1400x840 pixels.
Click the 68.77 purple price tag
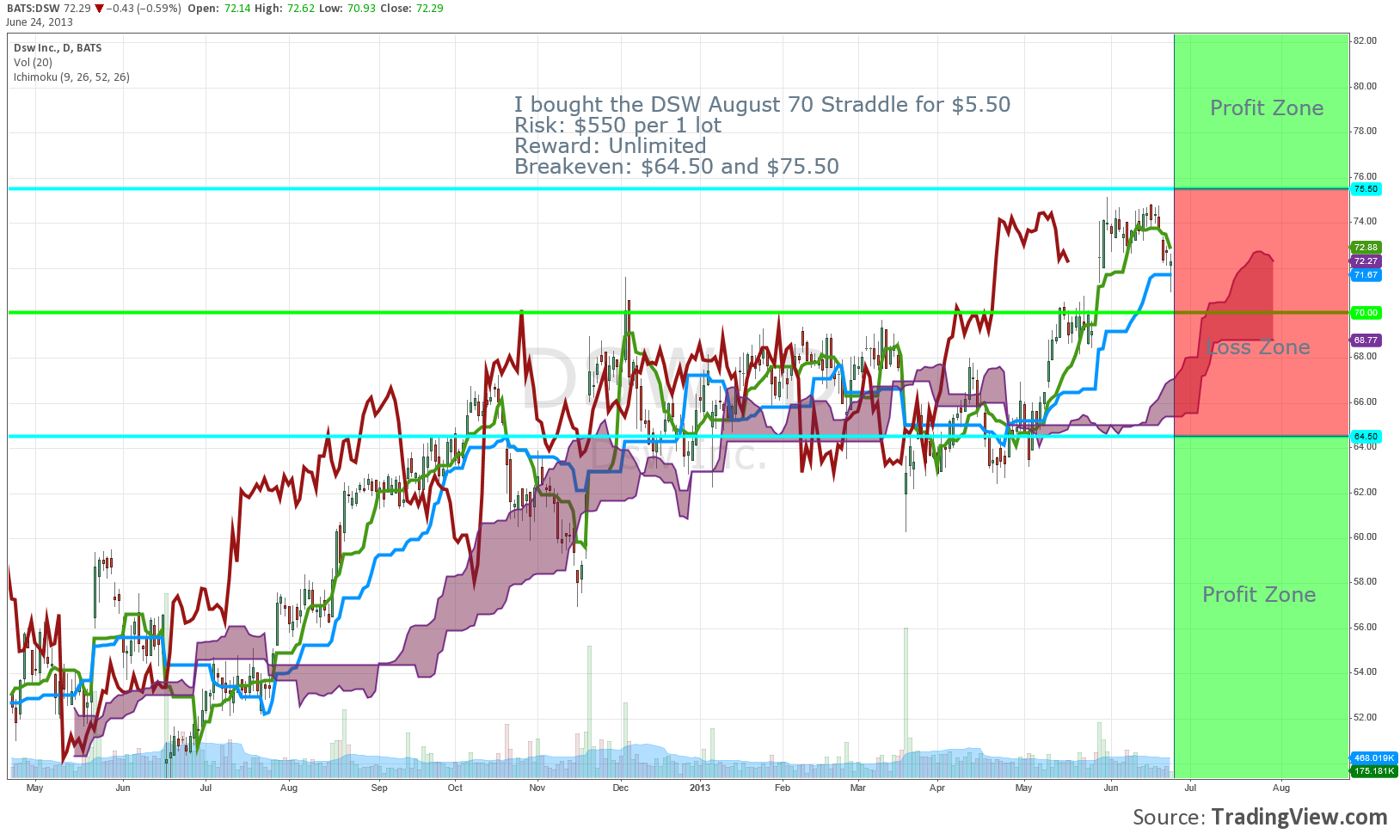pos(1366,340)
